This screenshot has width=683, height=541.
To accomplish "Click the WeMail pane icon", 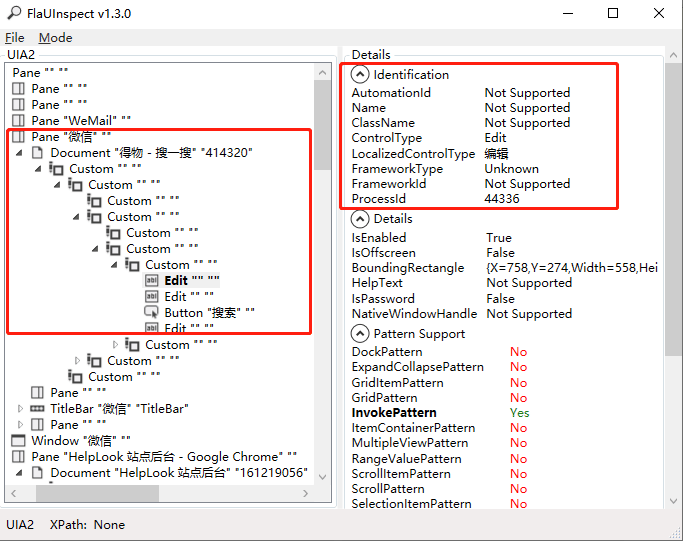I will tap(18, 121).
